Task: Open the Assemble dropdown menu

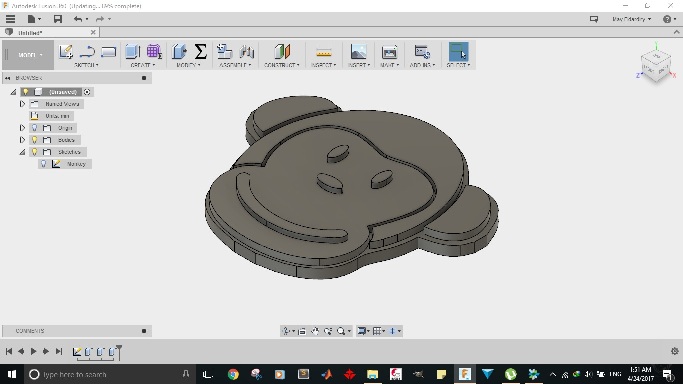Action: tap(235, 65)
